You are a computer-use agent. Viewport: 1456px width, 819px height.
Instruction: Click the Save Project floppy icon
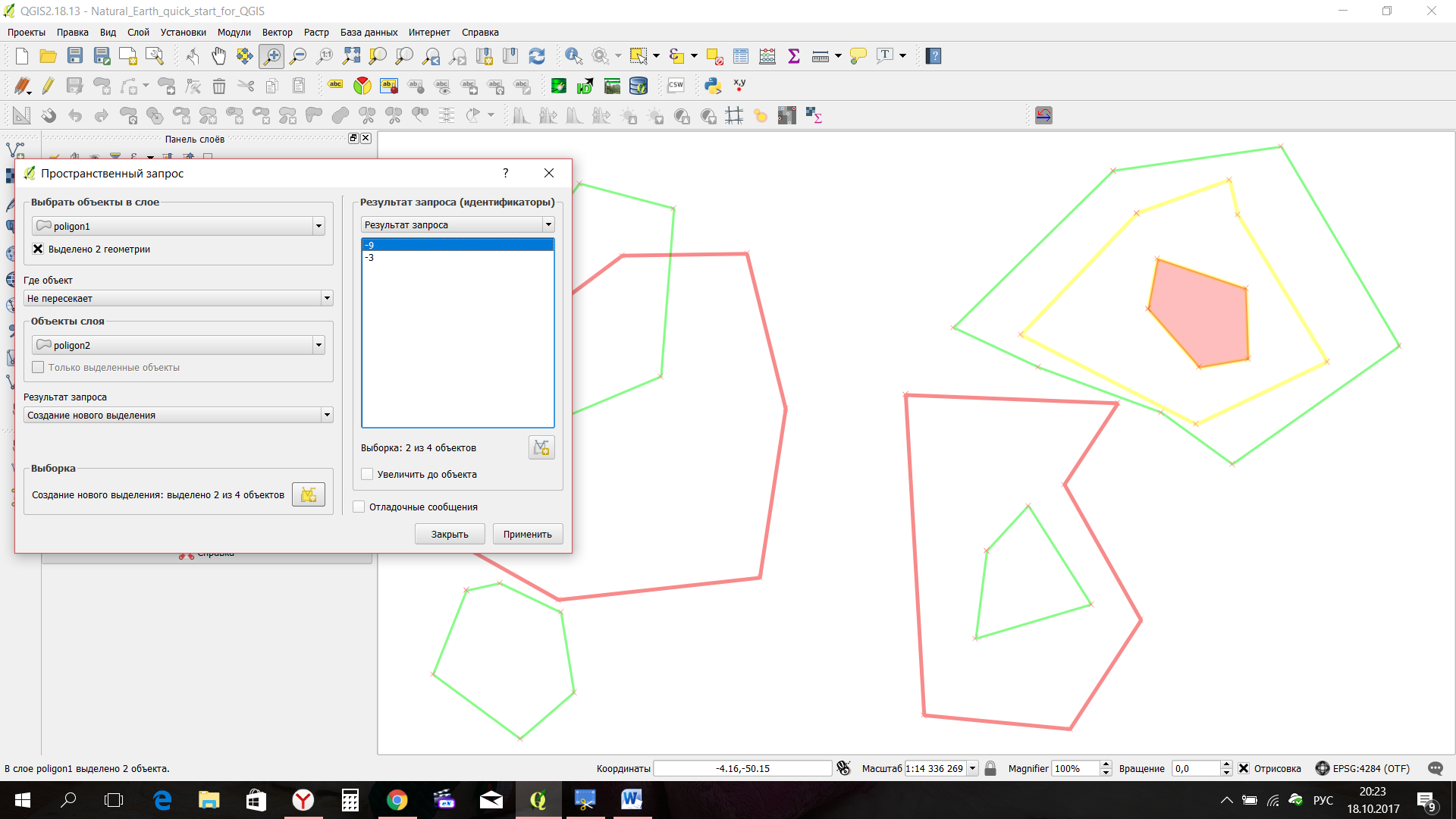click(74, 56)
